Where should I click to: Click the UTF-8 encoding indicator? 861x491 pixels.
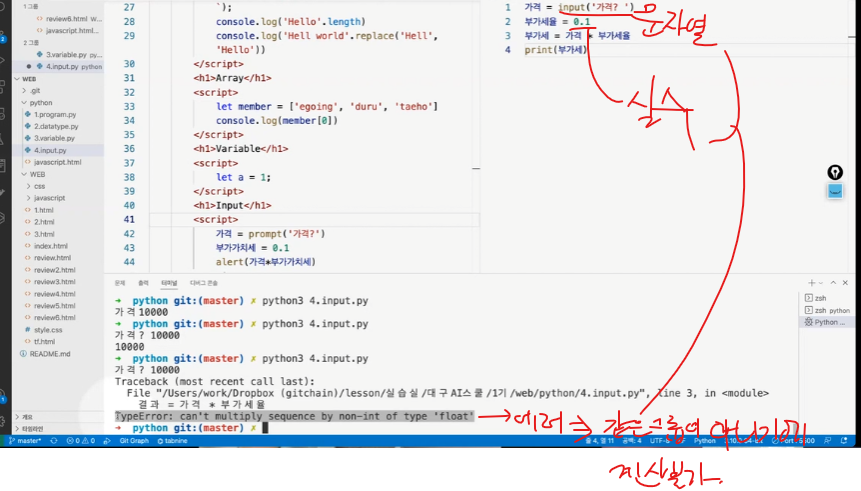661,440
